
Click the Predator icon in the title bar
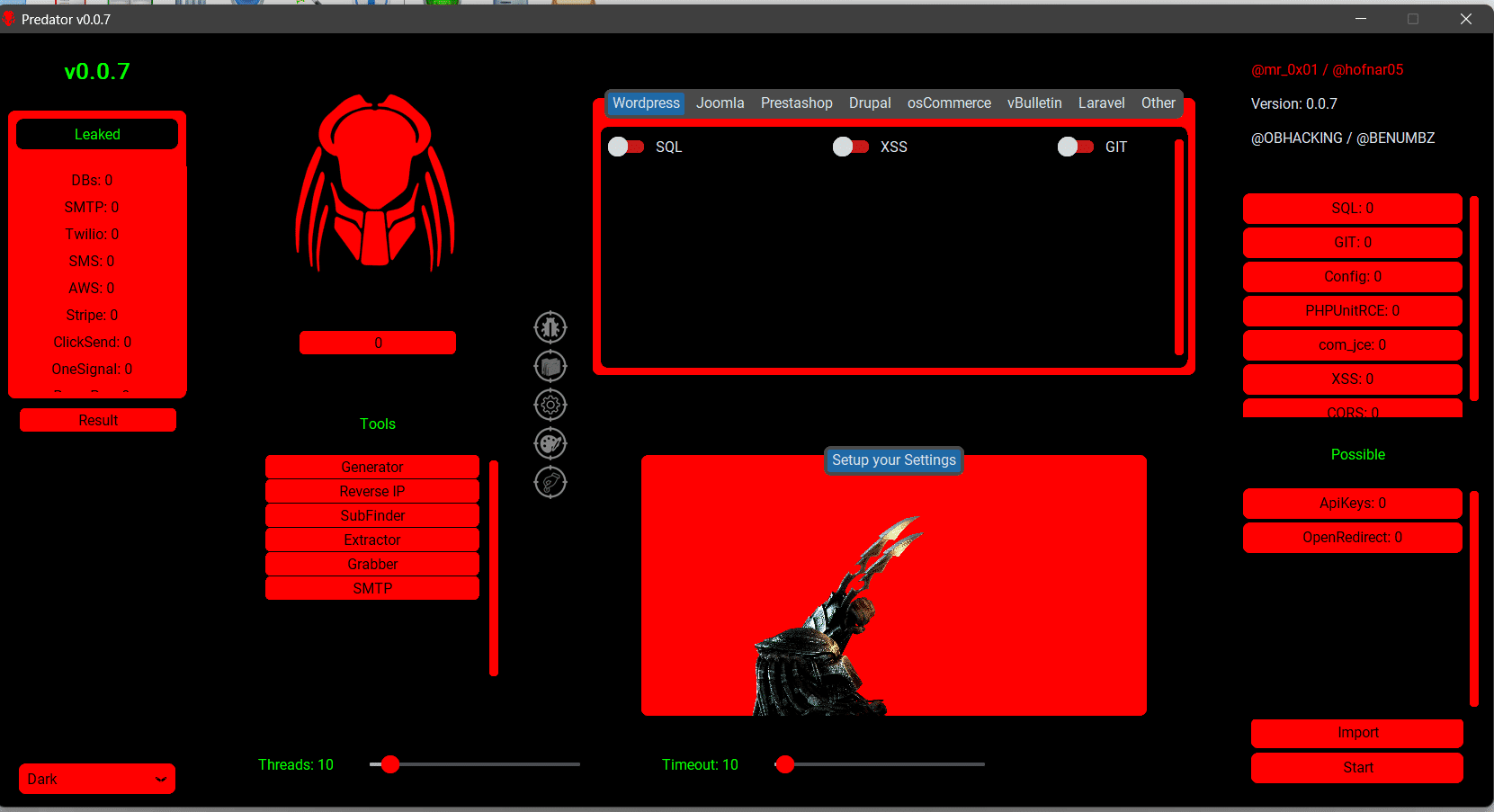click(11, 18)
